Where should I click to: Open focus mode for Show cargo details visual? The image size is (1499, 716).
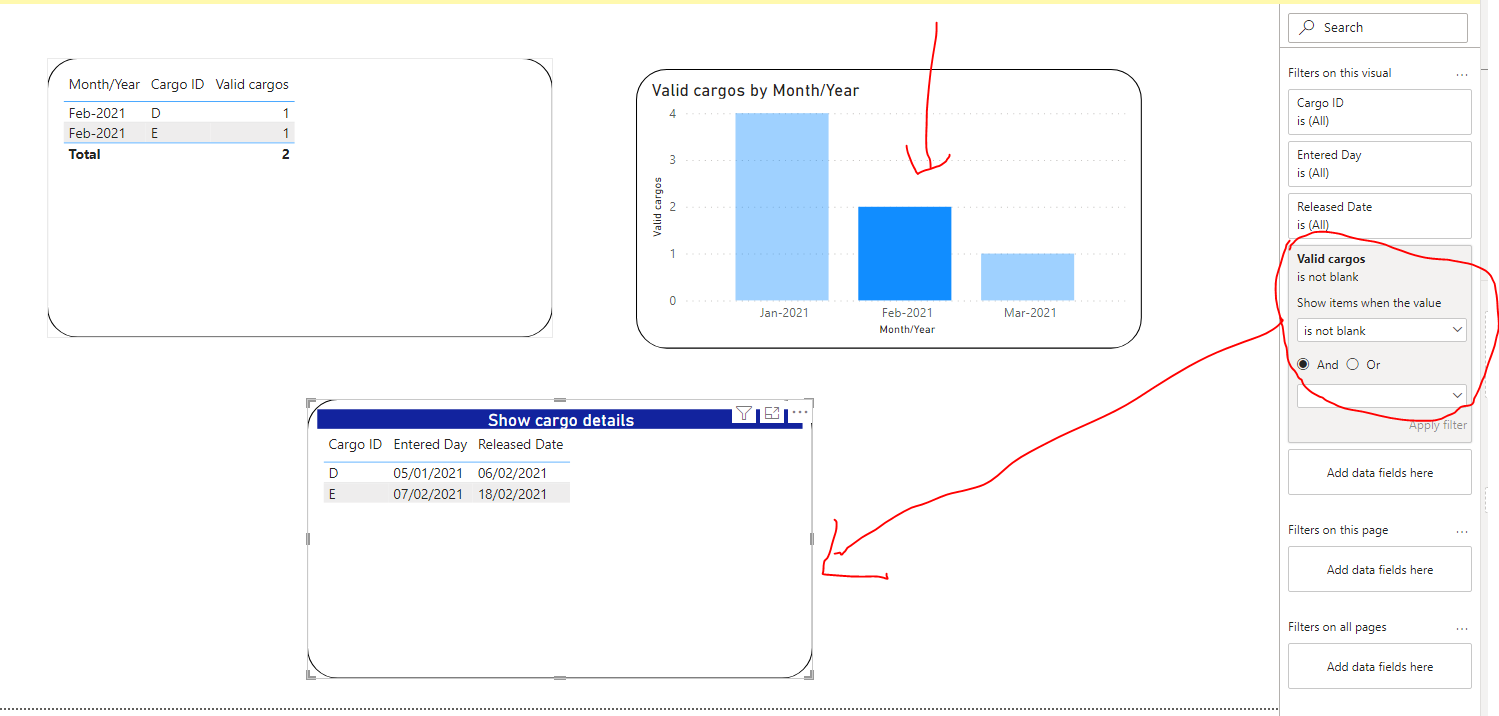point(772,413)
